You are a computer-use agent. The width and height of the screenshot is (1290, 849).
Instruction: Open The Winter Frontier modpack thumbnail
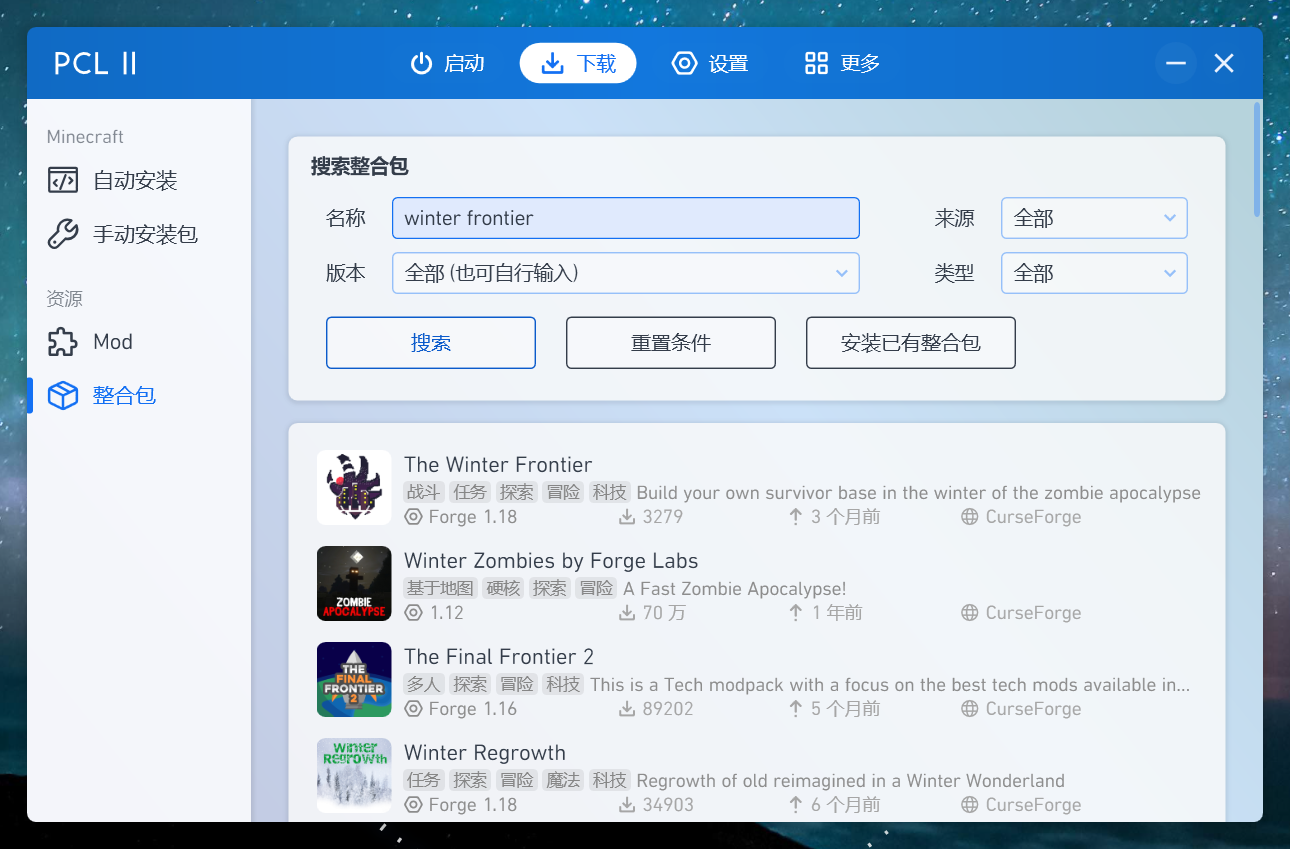[x=354, y=488]
